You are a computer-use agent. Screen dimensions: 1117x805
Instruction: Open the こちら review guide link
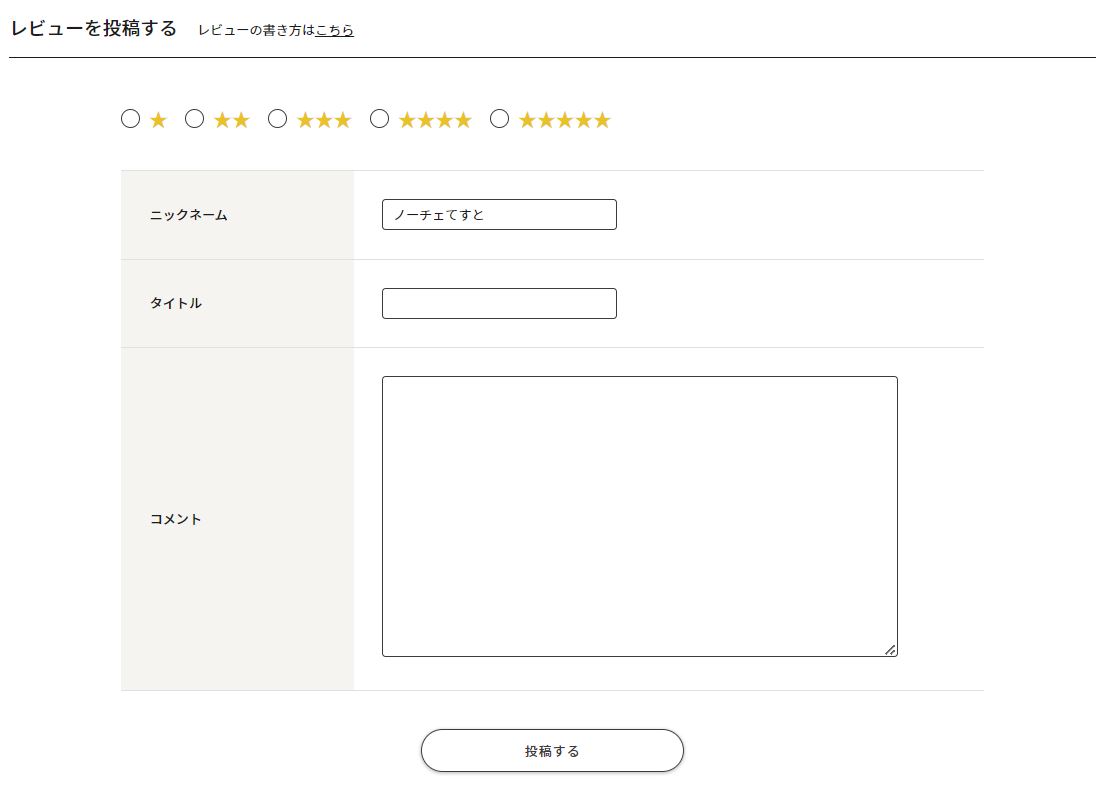[335, 30]
